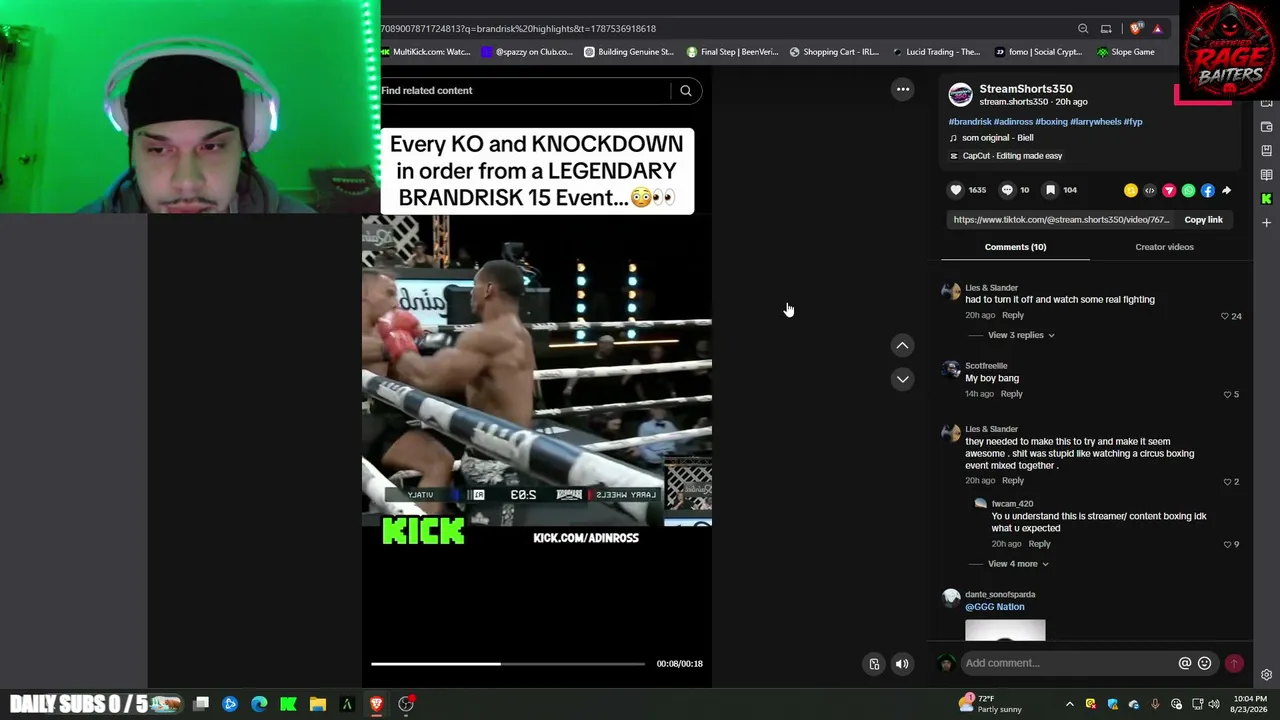Open sidebar settings gear icon
The height and width of the screenshot is (720, 1280).
point(1267,675)
